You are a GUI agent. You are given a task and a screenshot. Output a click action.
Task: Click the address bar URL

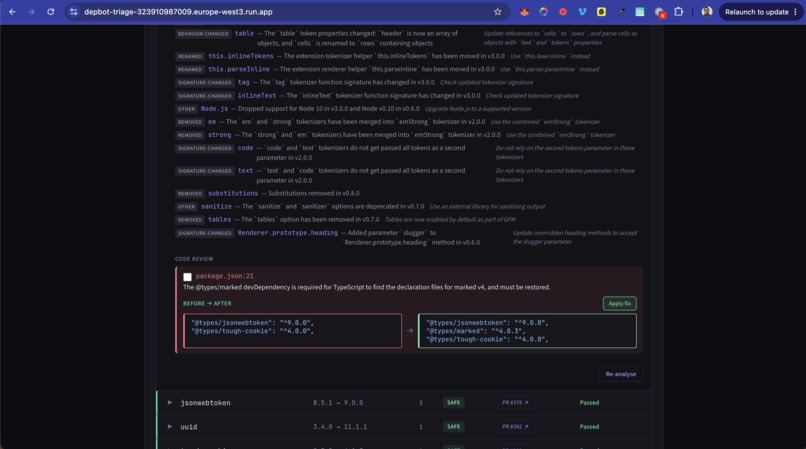click(x=178, y=12)
